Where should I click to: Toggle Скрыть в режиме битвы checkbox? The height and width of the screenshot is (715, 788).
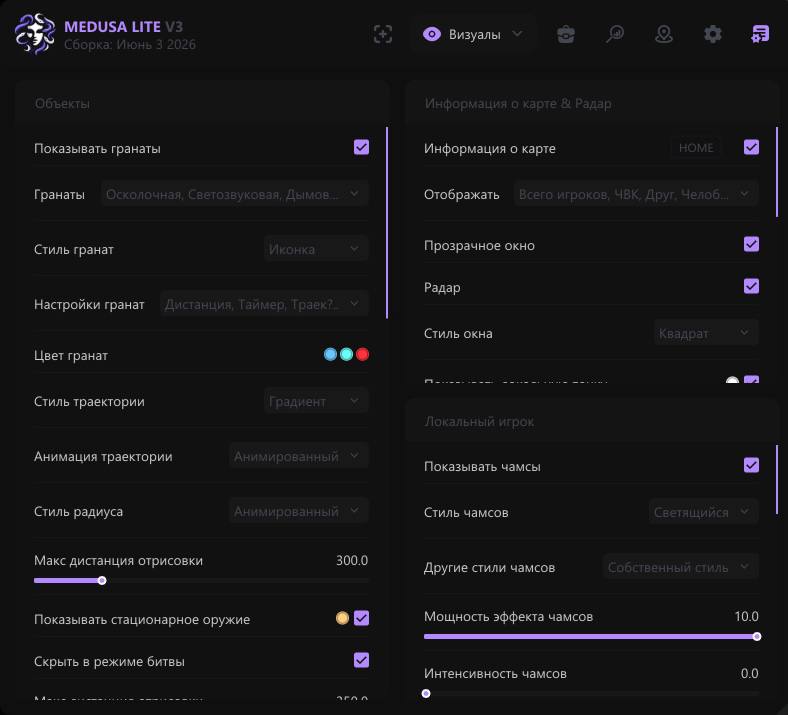click(361, 660)
